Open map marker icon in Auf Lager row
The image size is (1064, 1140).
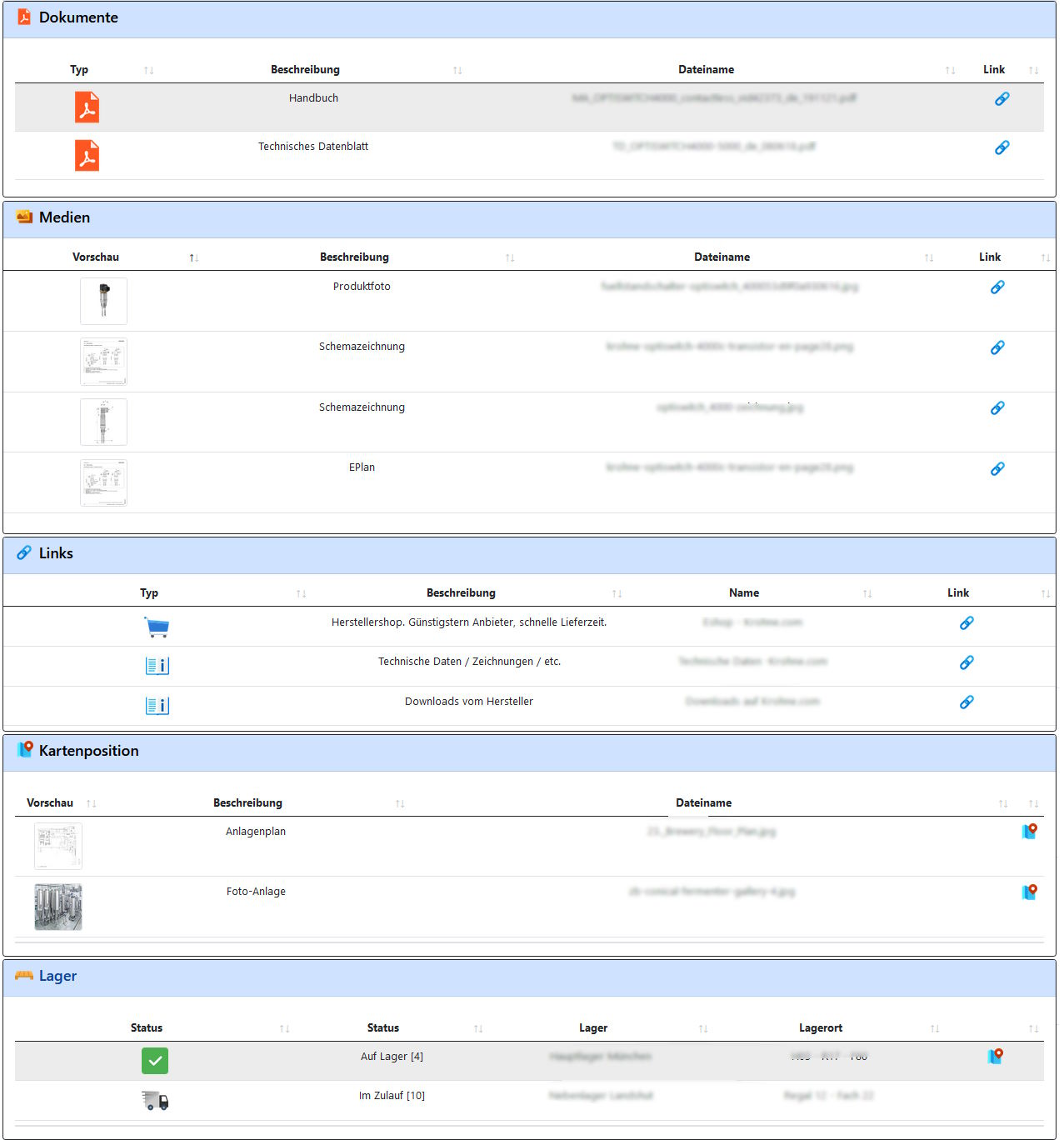click(995, 1057)
